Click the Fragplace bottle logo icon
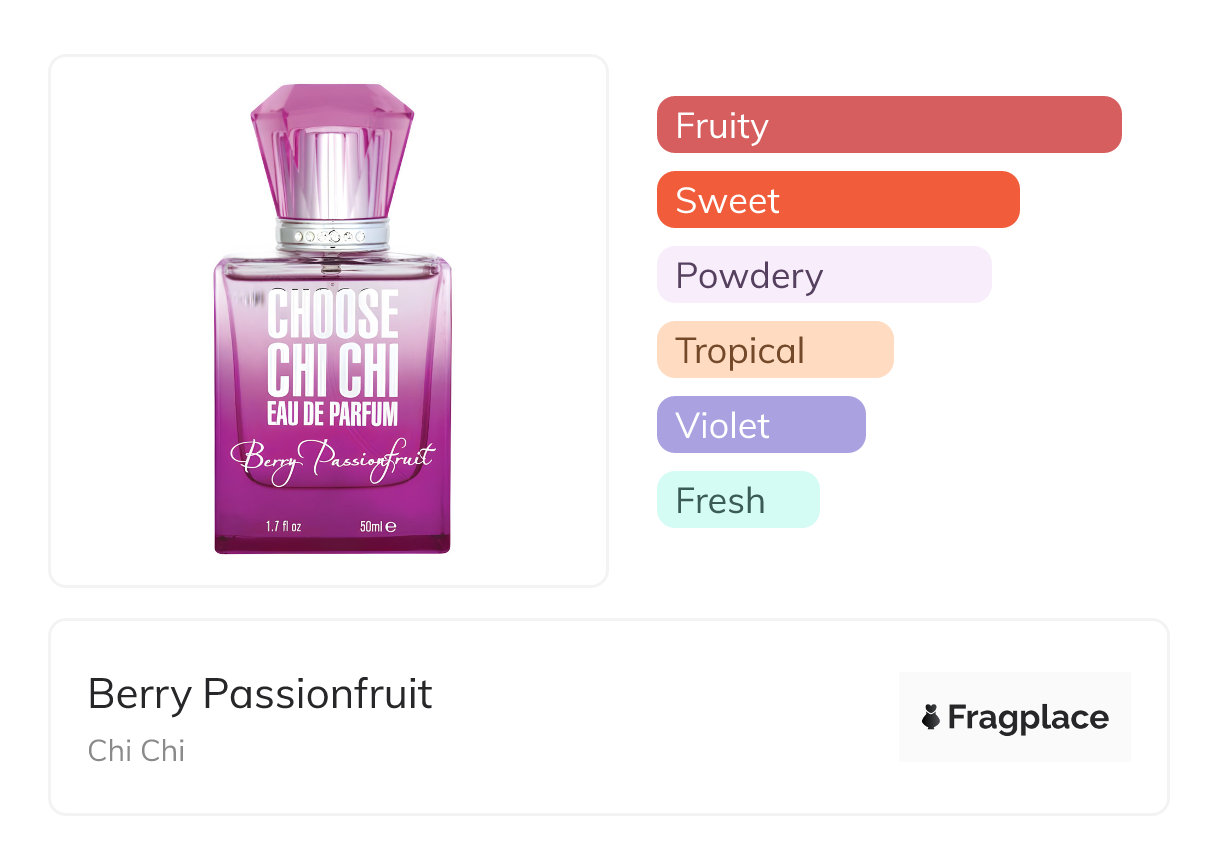 pos(931,717)
